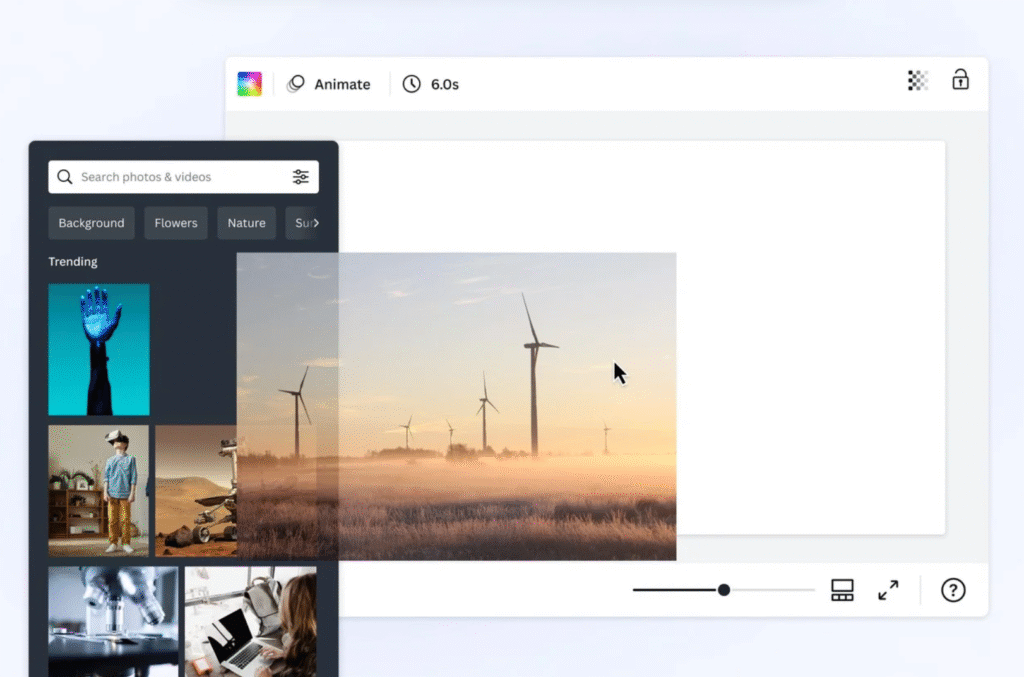Choose the Nature category chip
The image size is (1024, 677).
pos(246,223)
